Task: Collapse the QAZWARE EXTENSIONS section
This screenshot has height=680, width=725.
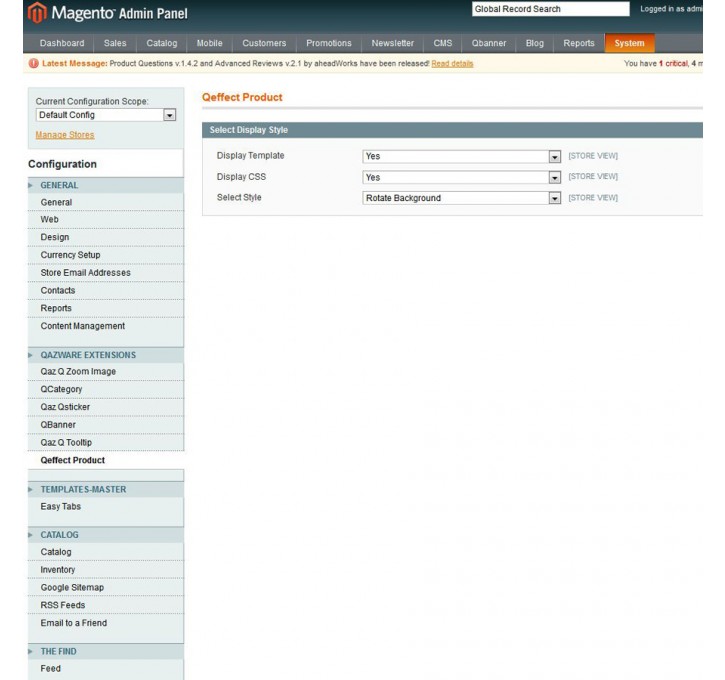Action: [105, 355]
